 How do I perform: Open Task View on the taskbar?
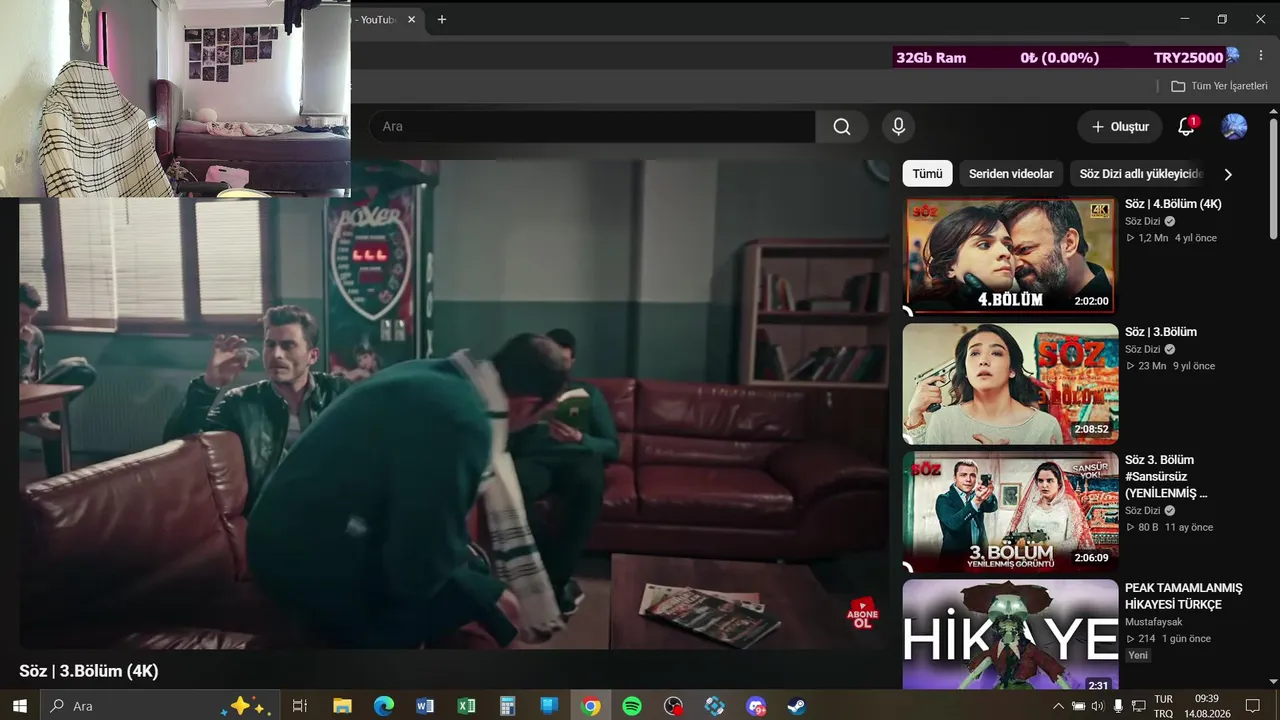point(299,706)
